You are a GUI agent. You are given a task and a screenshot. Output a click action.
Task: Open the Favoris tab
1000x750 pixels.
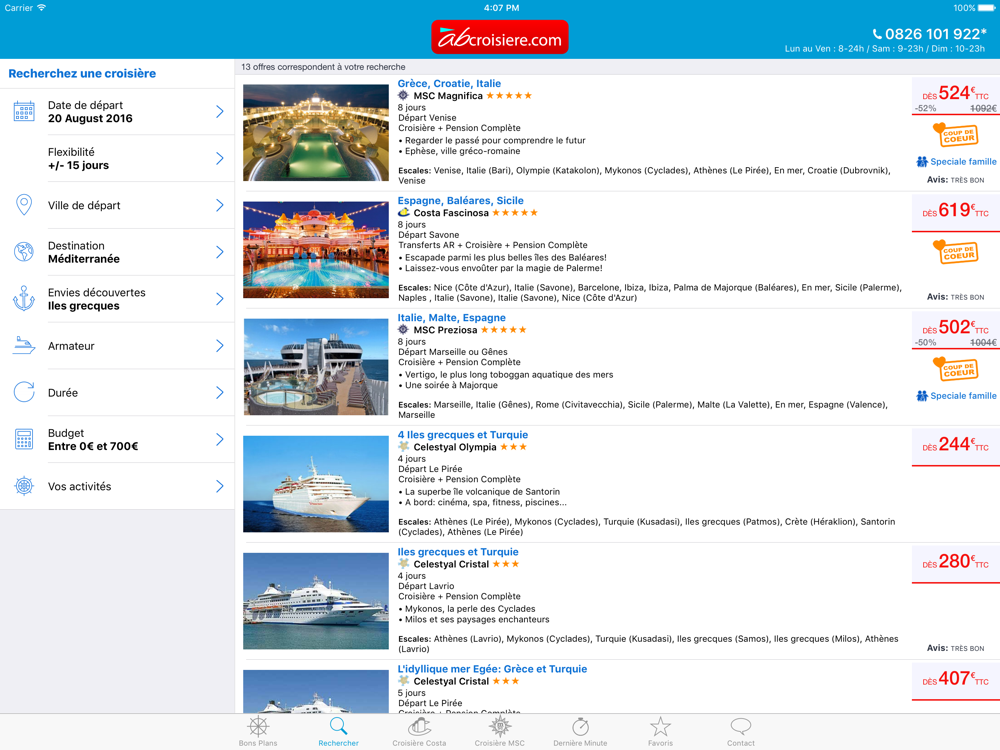click(660, 732)
